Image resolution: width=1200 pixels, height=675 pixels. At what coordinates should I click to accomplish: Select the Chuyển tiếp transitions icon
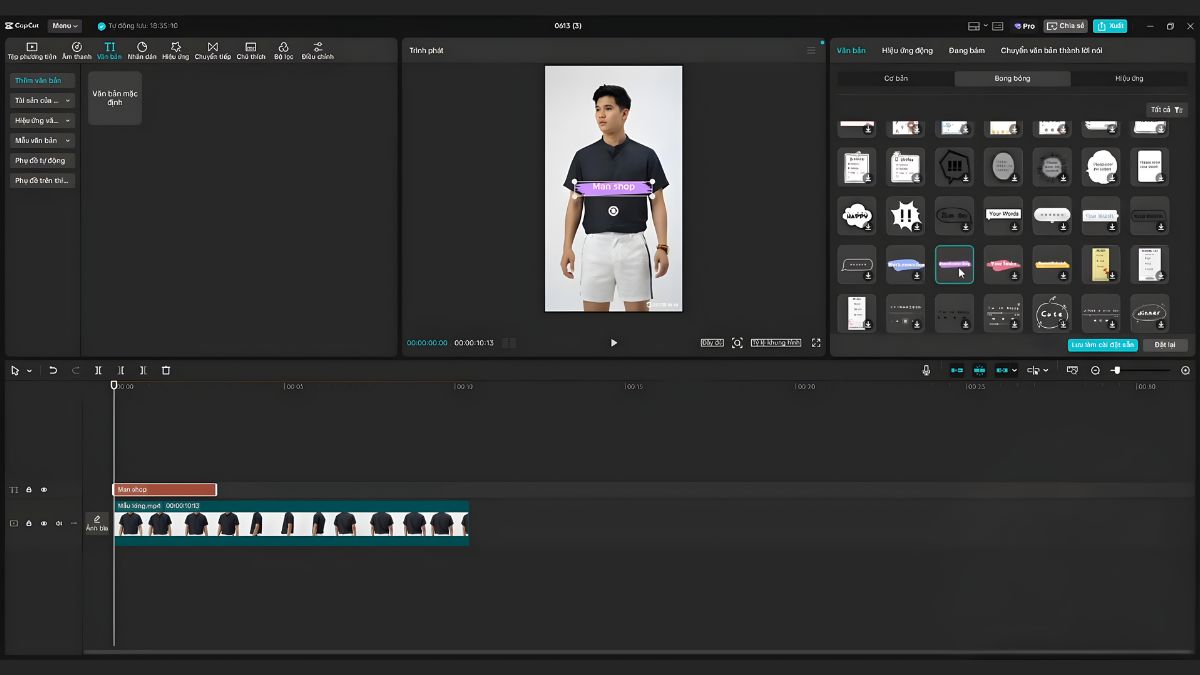click(x=212, y=50)
